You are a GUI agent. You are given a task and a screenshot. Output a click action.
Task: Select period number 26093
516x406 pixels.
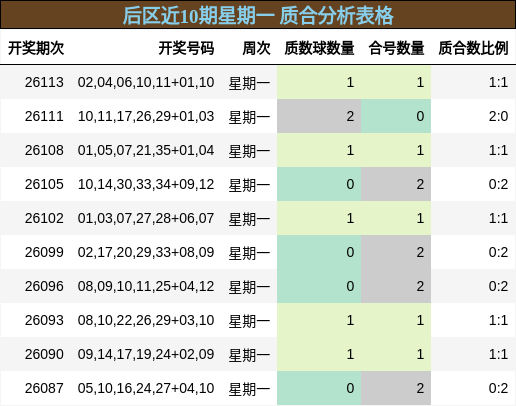[x=44, y=320]
